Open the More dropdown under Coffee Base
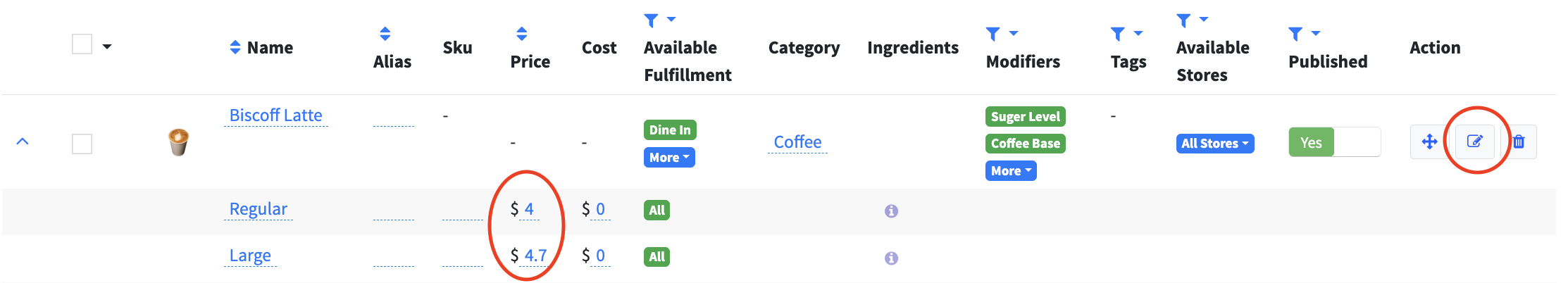Image resolution: width=1568 pixels, height=283 pixels. click(1010, 171)
